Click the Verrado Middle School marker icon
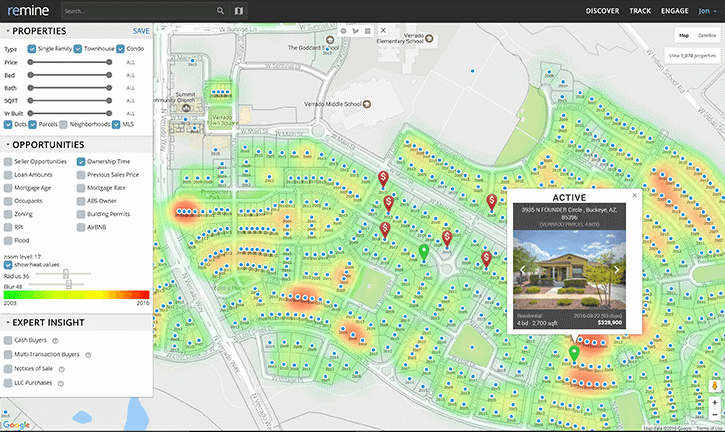 coord(367,104)
